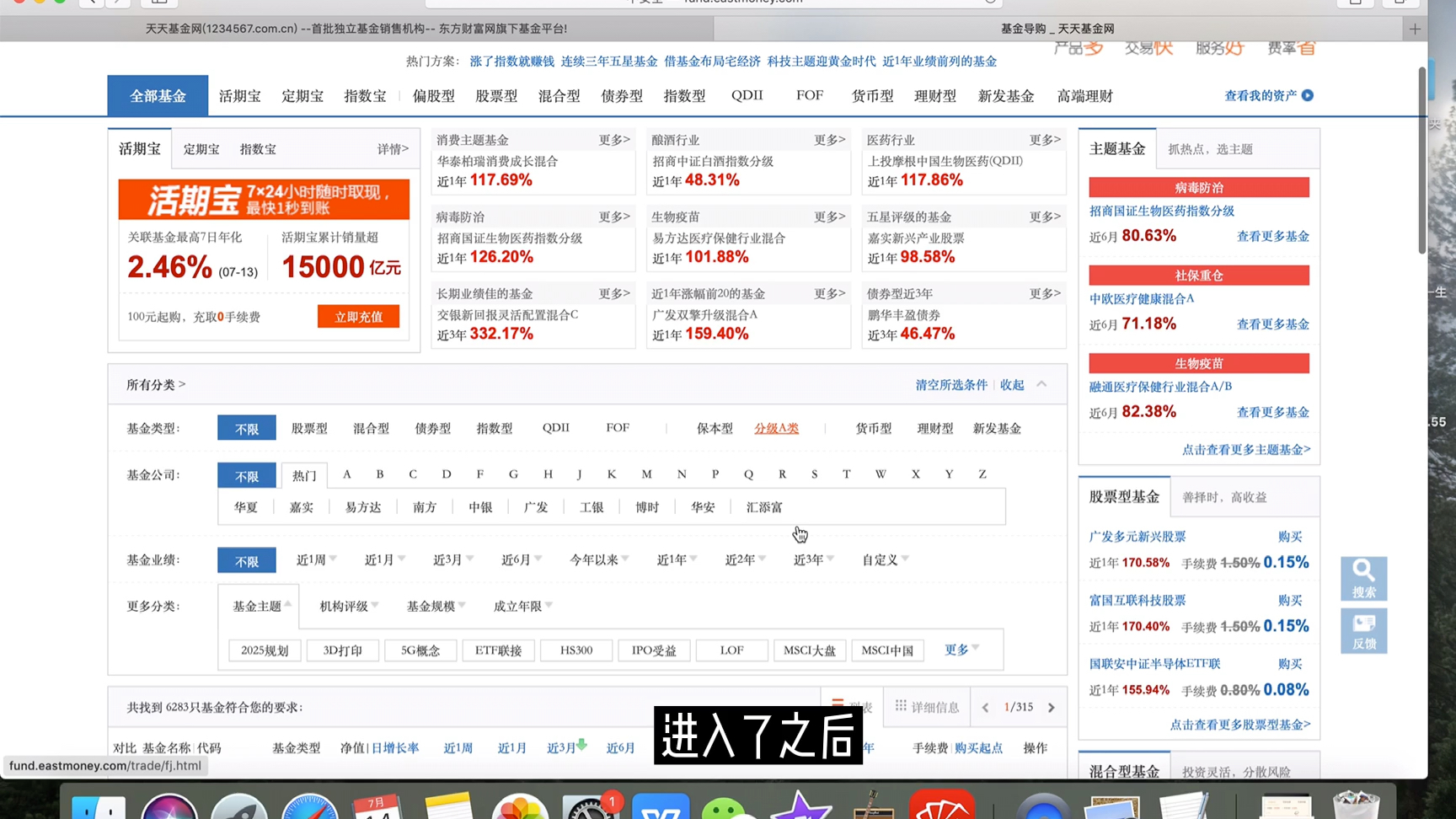1456x819 pixels.
Task: Click 详情 link in 活期宝 box
Action: (x=393, y=149)
